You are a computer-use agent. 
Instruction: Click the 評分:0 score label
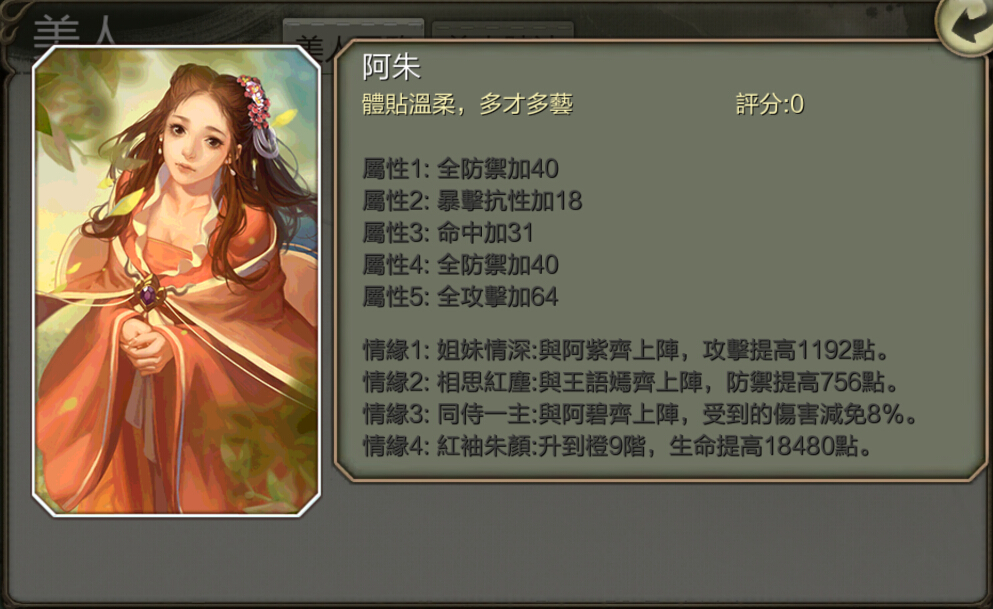(x=769, y=104)
